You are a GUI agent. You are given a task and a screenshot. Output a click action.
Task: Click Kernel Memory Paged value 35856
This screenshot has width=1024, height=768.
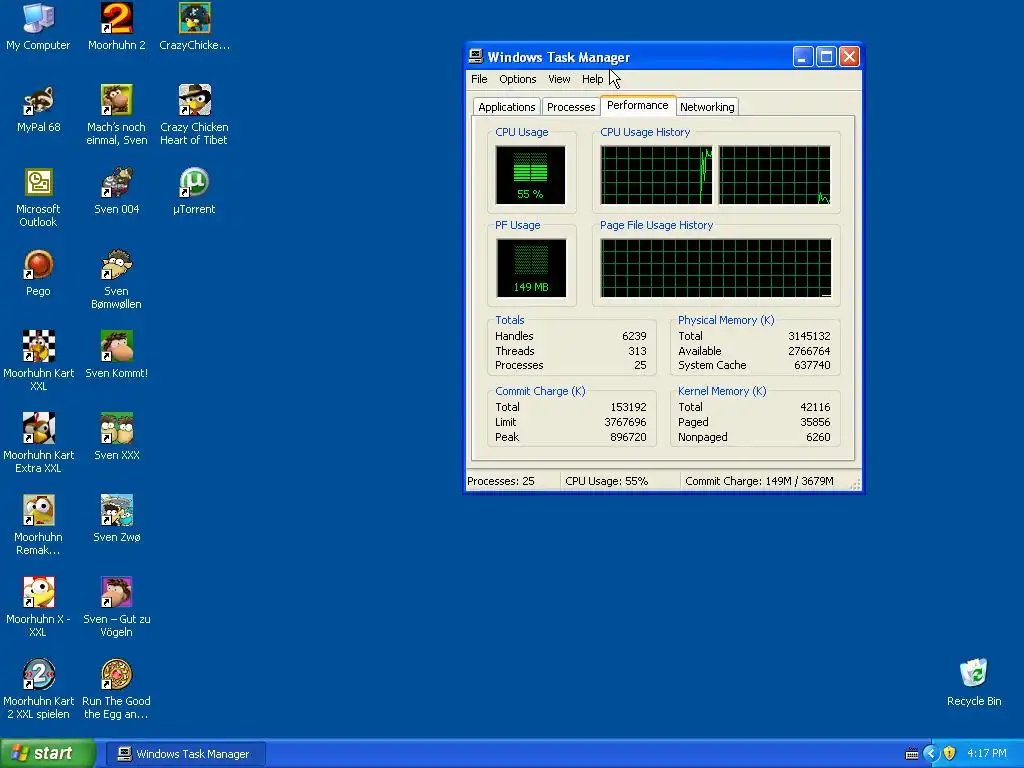coord(815,423)
